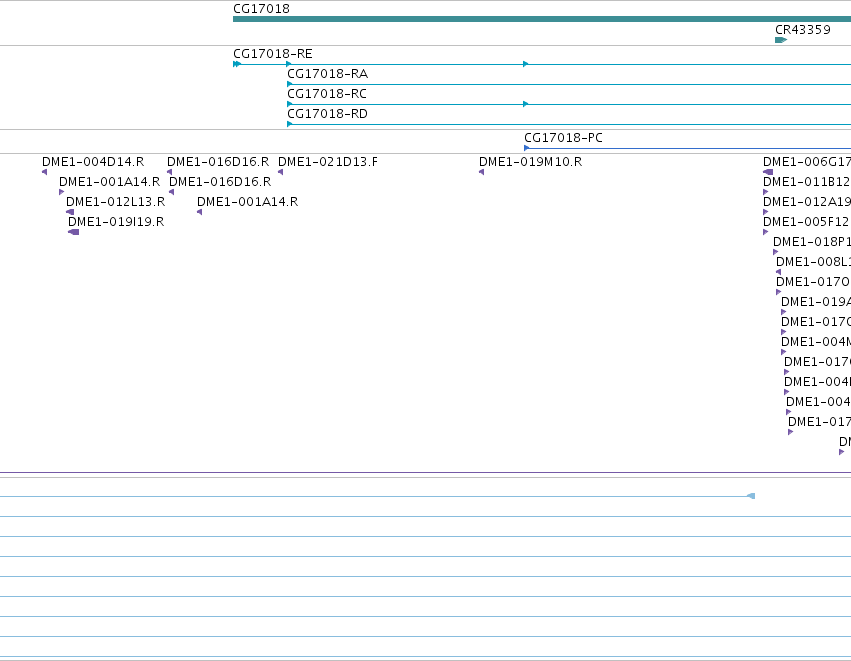Viewport: 851px width, 661px height.
Task: Click DME1-001A14.R in the DME1-012L13.R row
Action: (x=247, y=202)
